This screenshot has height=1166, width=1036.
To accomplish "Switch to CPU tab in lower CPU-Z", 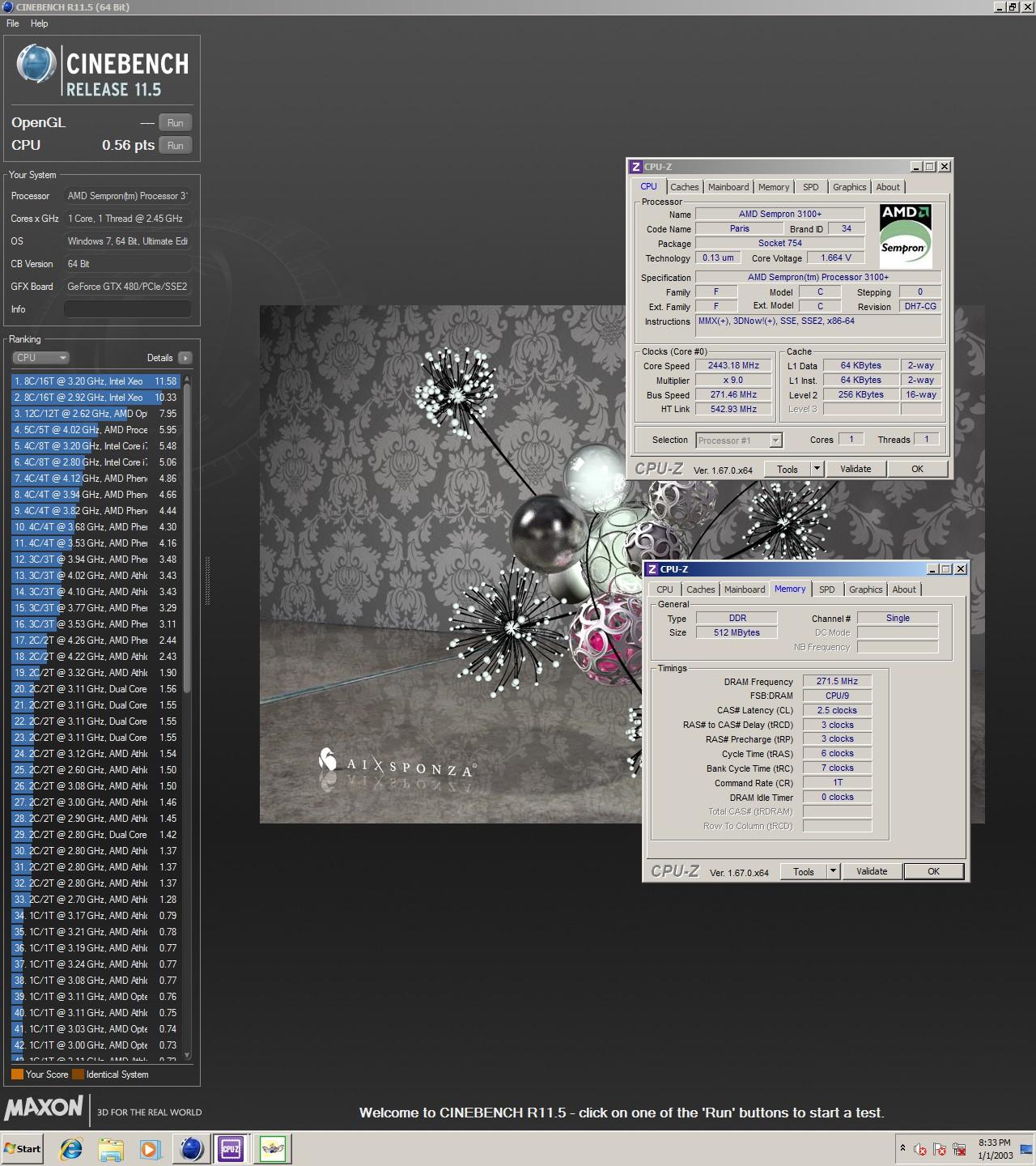I will [664, 589].
